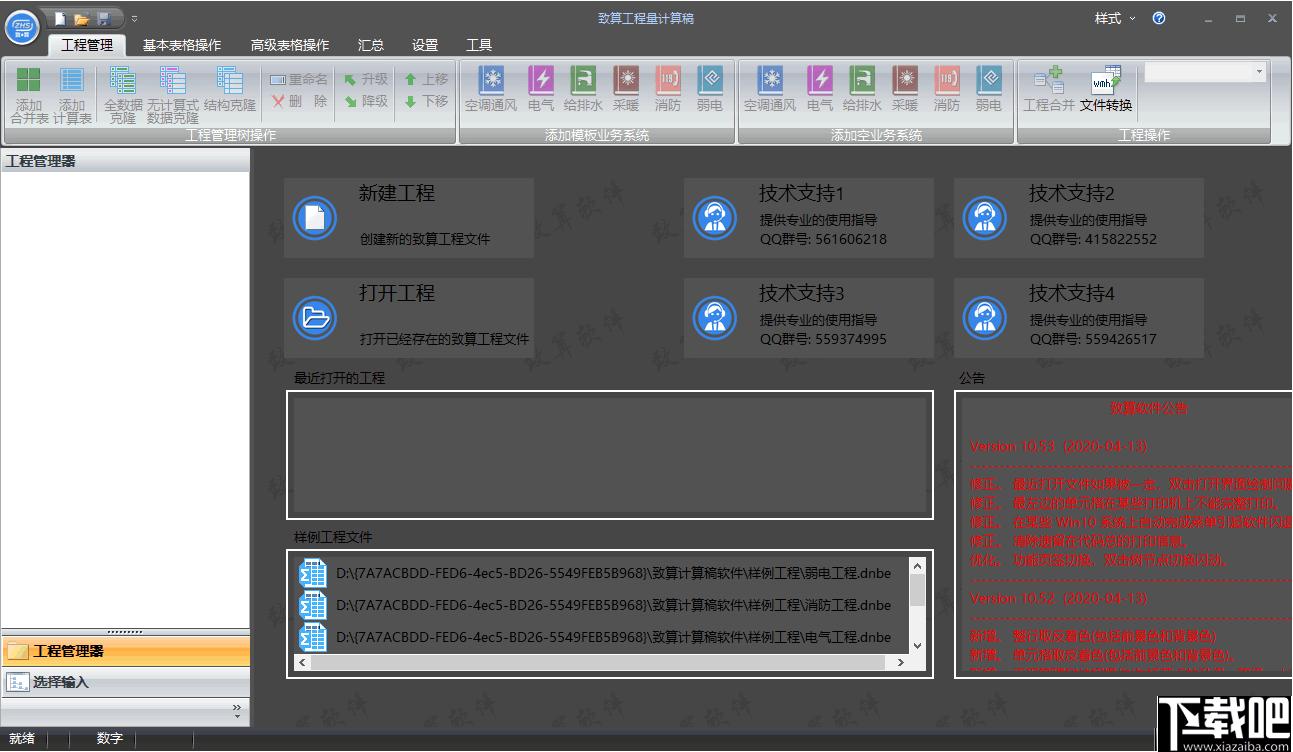The image size is (1293, 752).
Task: Open the combo box in 工程操作 group
Action: pyautogui.click(x=1259, y=72)
